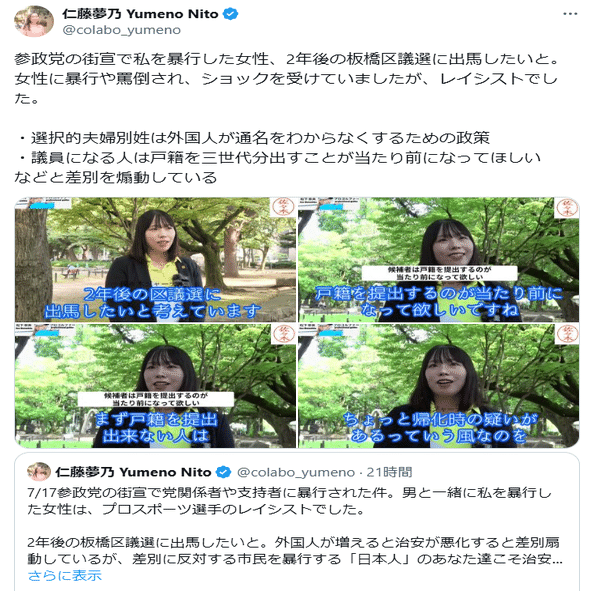Open the @colabo_yumeno handle under the main name

click(121, 30)
